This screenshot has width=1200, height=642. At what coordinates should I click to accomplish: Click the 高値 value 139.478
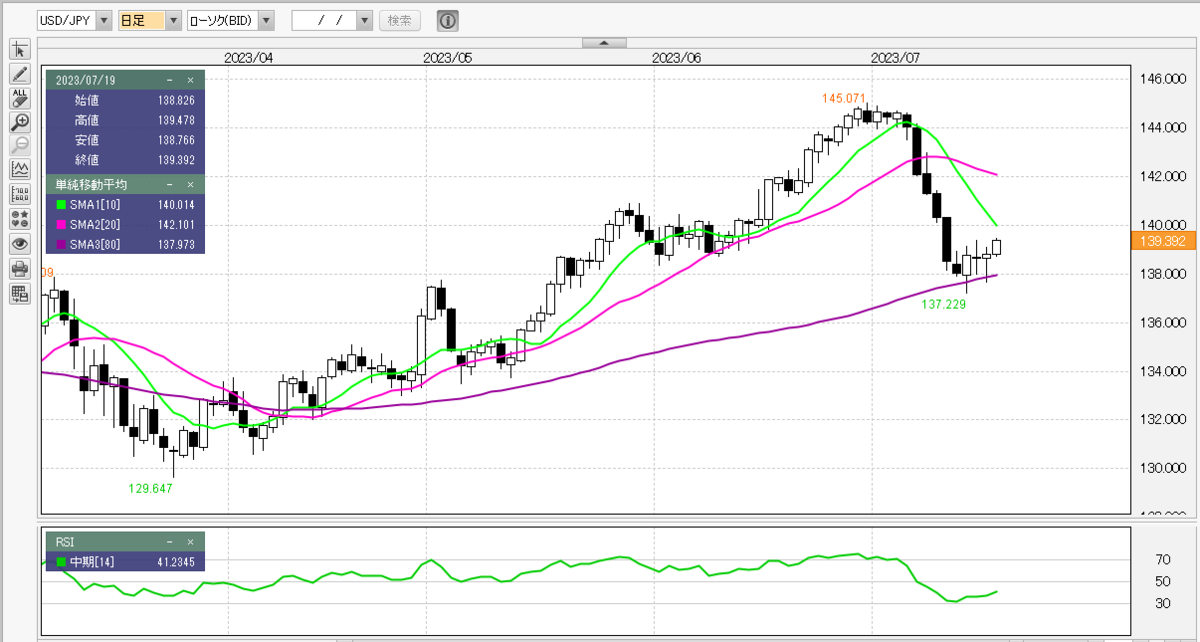point(175,120)
